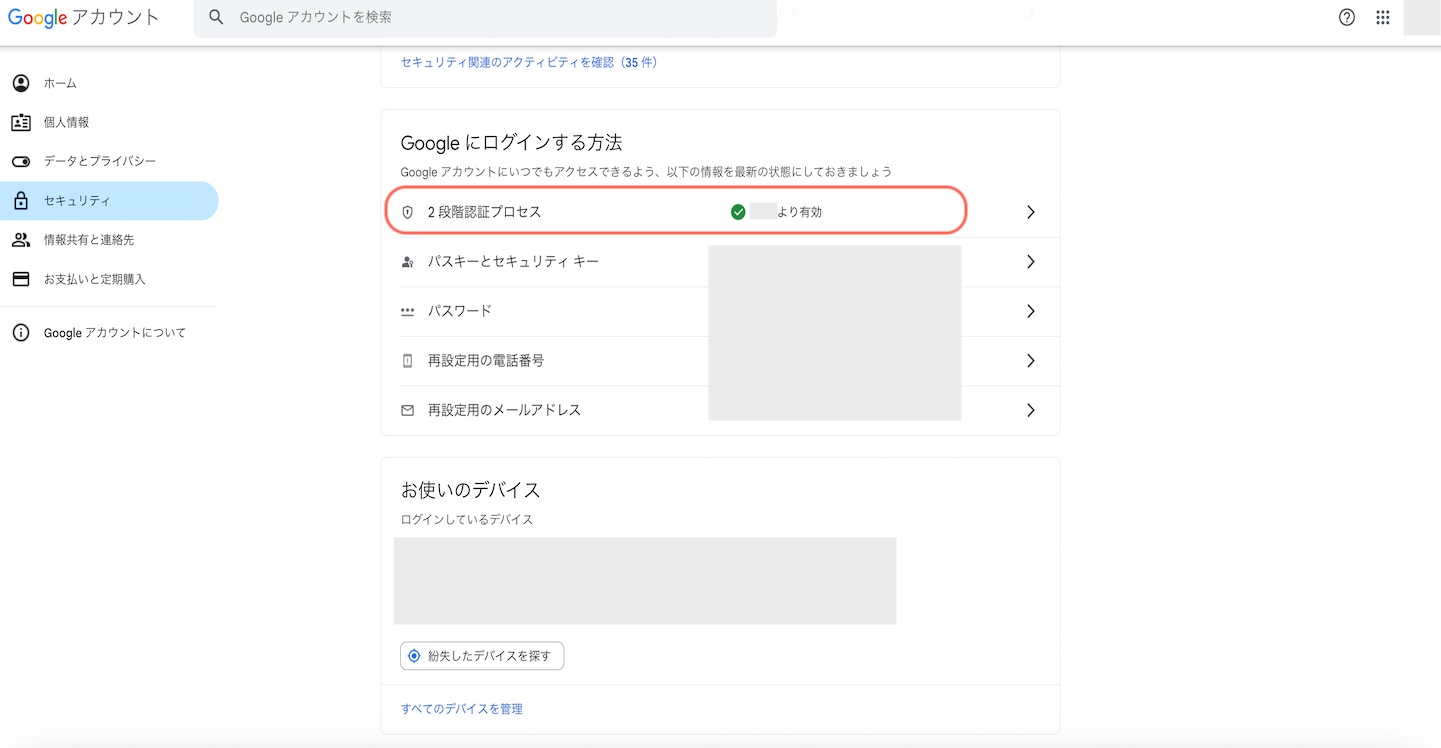Viewport: 1441px width, 748px height.
Task: Click the search magnifier icon
Action: point(216,18)
